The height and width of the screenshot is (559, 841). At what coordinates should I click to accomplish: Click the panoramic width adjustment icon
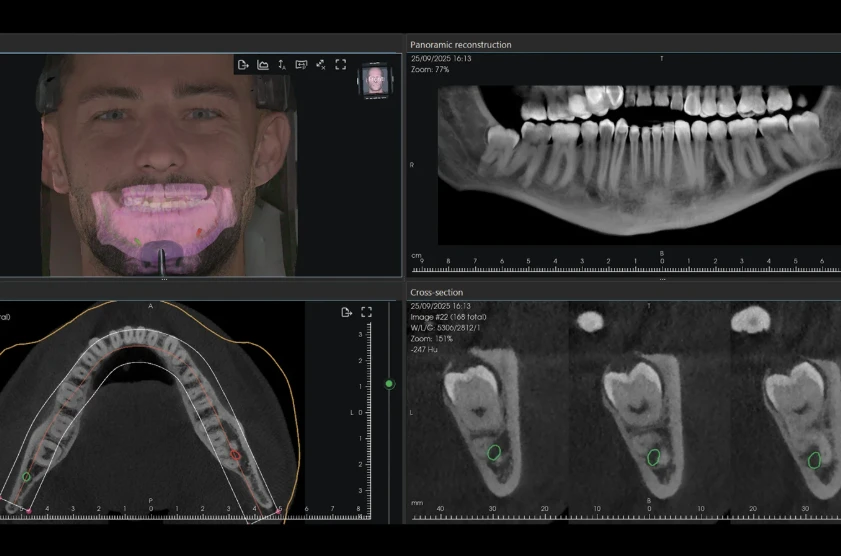click(301, 65)
